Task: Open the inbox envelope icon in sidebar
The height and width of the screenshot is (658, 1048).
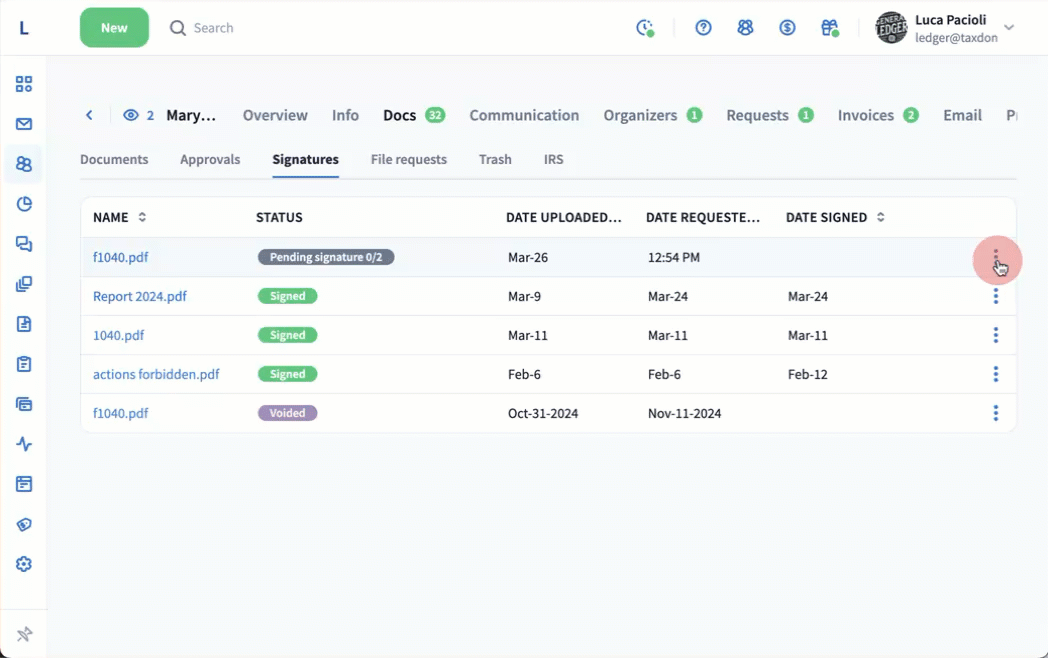Action: tap(24, 124)
